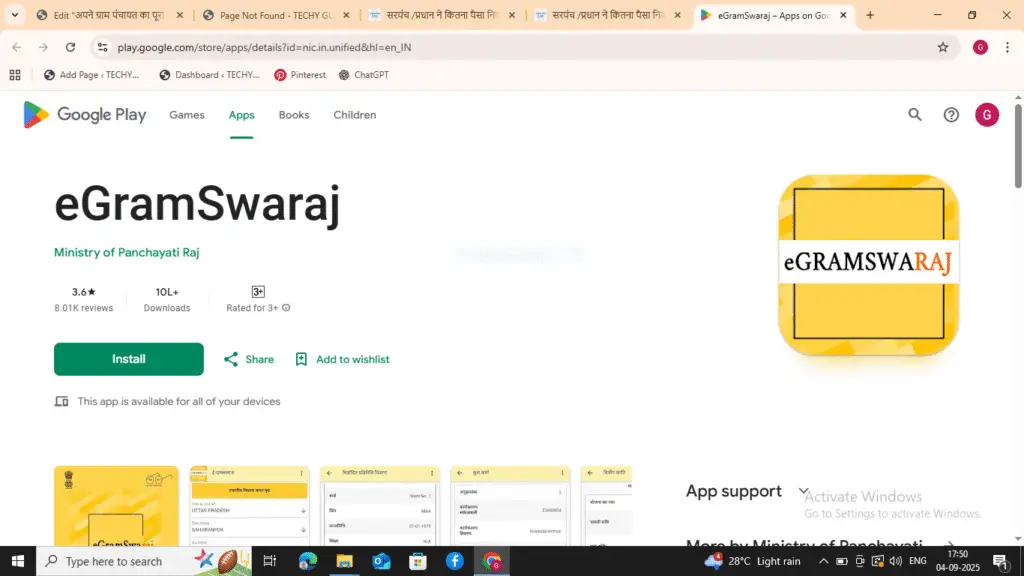Click the content rating info icon

286,308
